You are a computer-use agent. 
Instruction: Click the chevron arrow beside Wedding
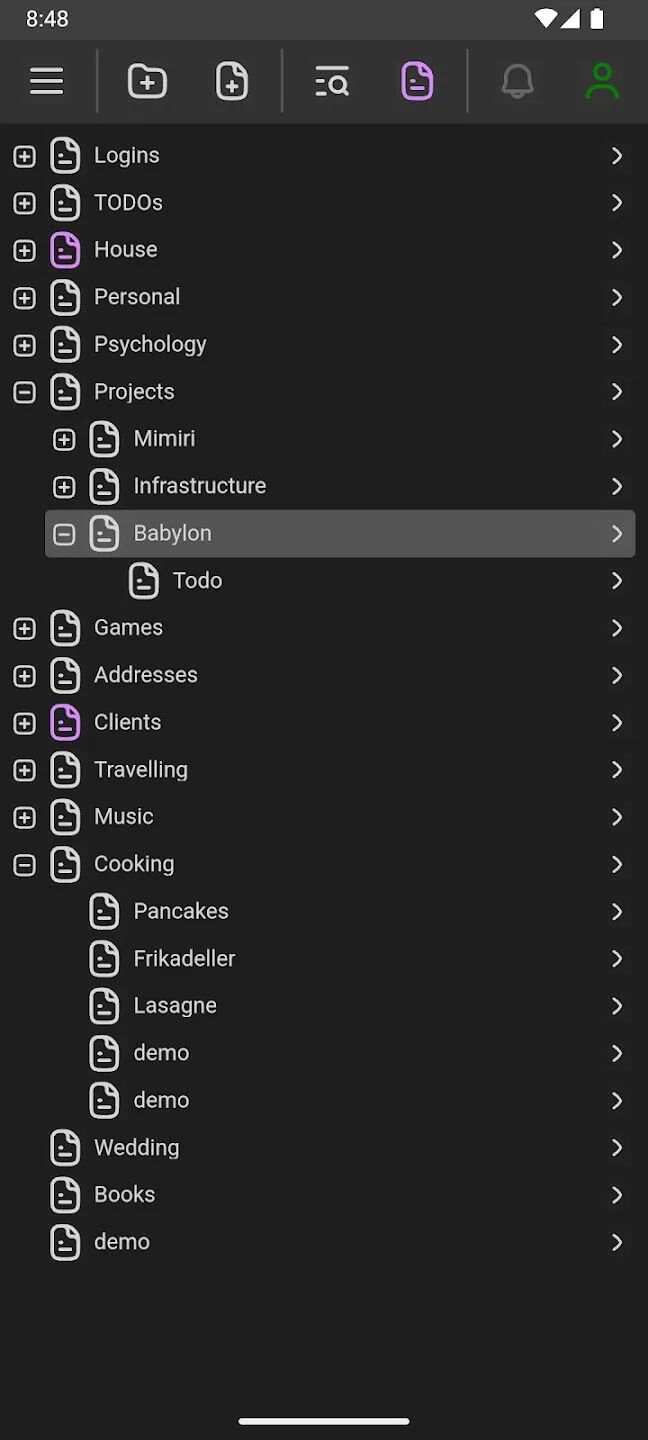click(x=617, y=1148)
